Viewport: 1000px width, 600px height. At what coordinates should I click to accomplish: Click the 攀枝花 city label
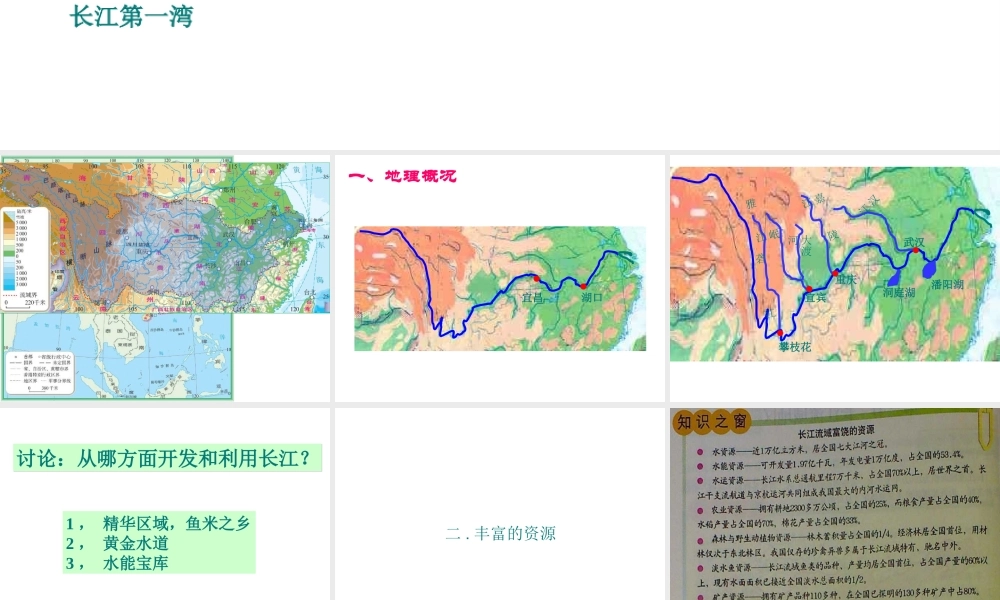[x=795, y=347]
